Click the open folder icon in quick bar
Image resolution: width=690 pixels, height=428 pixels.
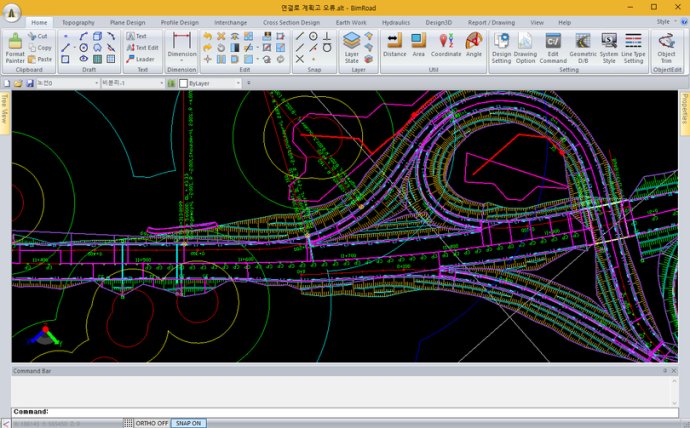[18, 83]
